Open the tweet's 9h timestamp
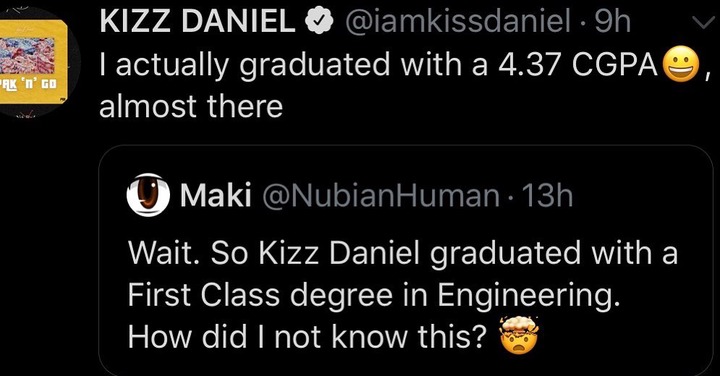 (613, 22)
